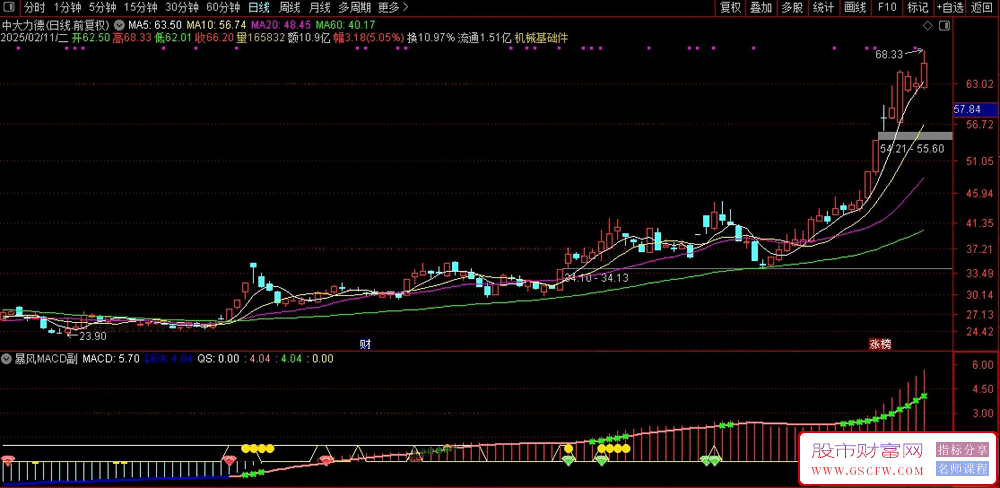Viewport: 1000px width, 488px height.
Task: Select the 60分钟 period
Action: tap(223, 8)
